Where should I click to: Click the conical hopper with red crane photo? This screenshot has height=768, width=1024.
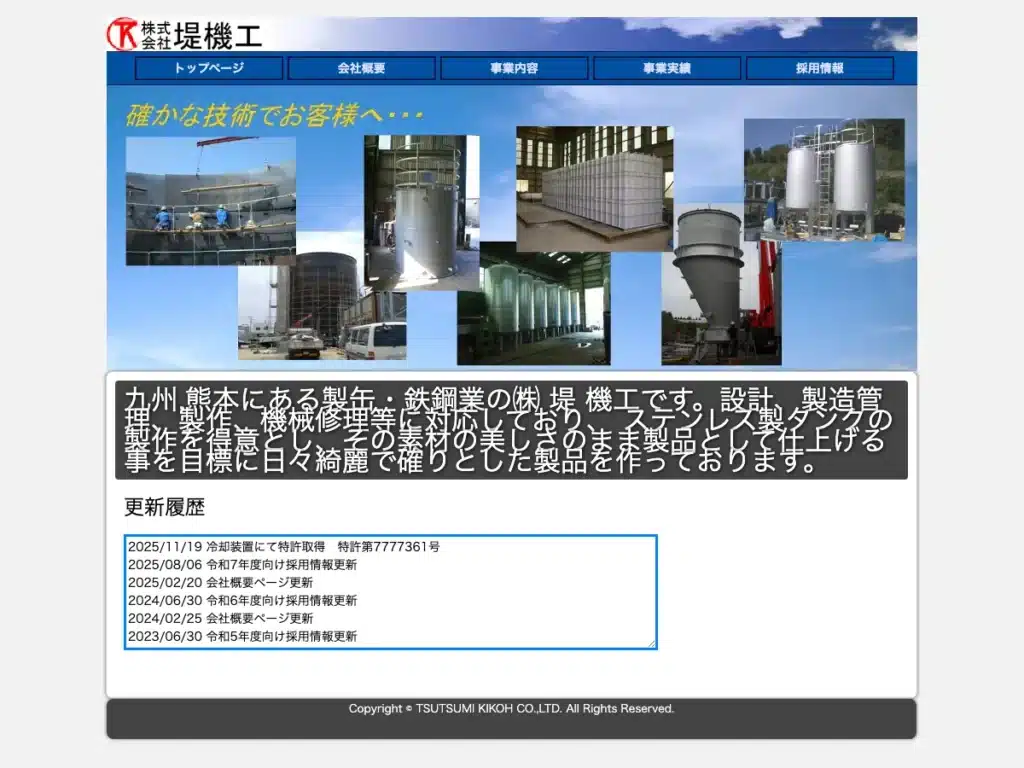(721, 285)
